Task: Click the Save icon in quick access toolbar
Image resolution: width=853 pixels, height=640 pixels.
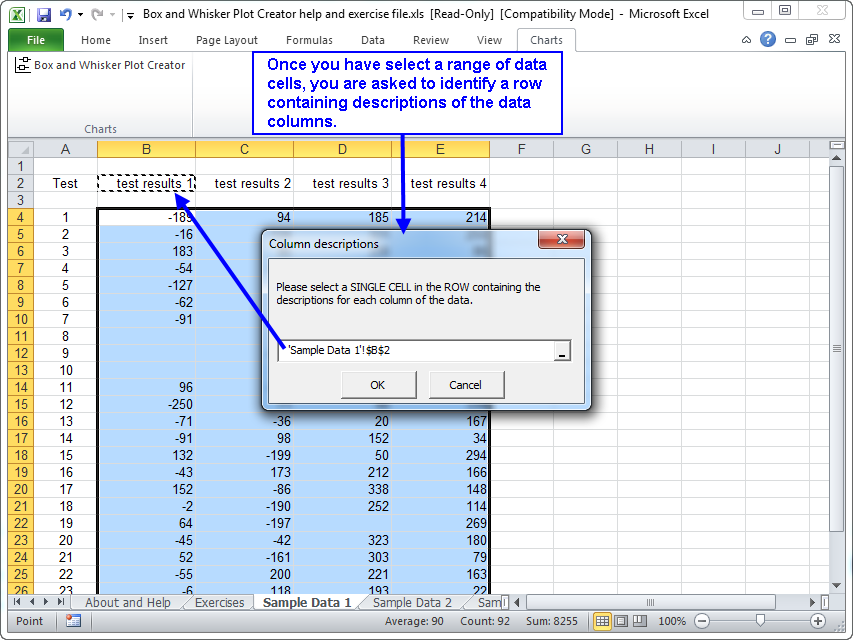Action: 43,15
